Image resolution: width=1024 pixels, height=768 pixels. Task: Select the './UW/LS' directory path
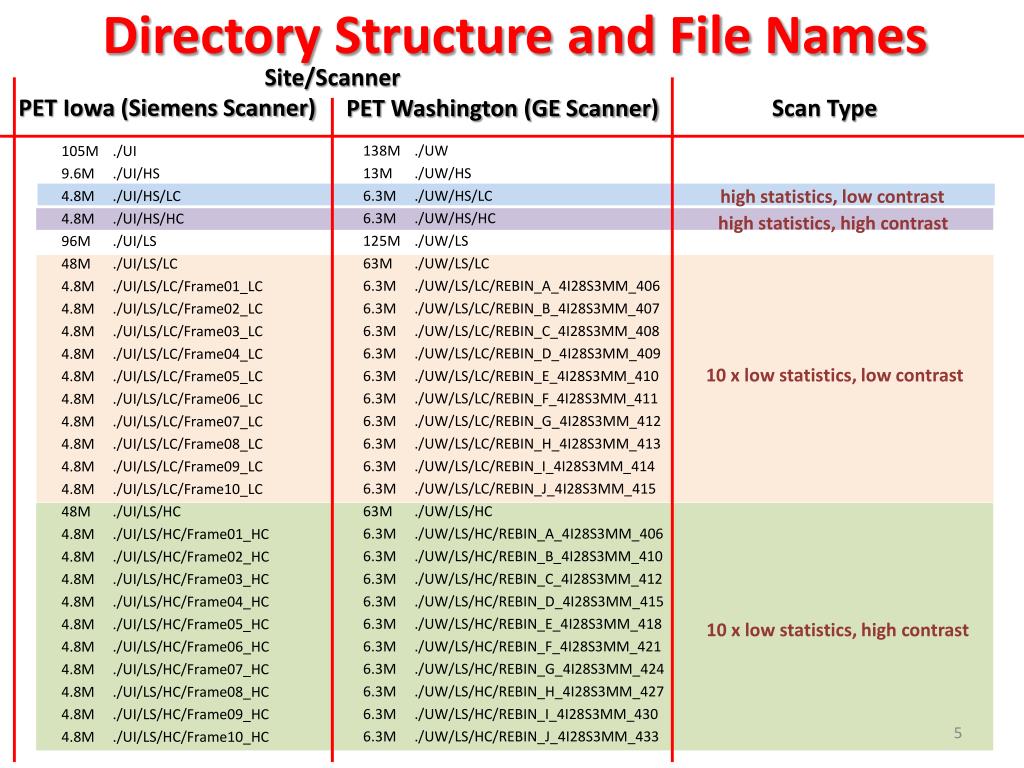441,241
